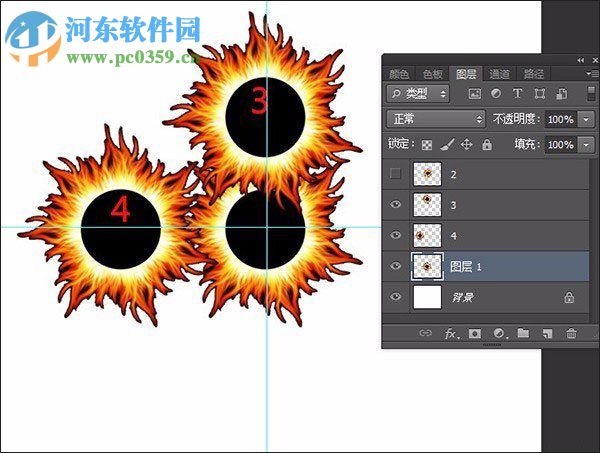
Task: Select the 背景 layer name
Action: click(x=463, y=297)
